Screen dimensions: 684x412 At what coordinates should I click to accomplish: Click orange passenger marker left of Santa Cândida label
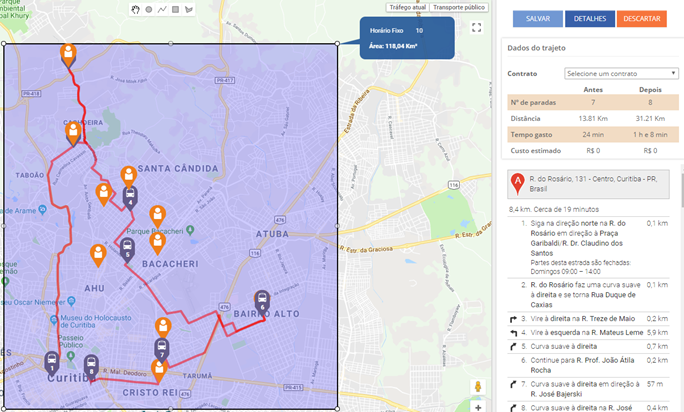tap(128, 178)
